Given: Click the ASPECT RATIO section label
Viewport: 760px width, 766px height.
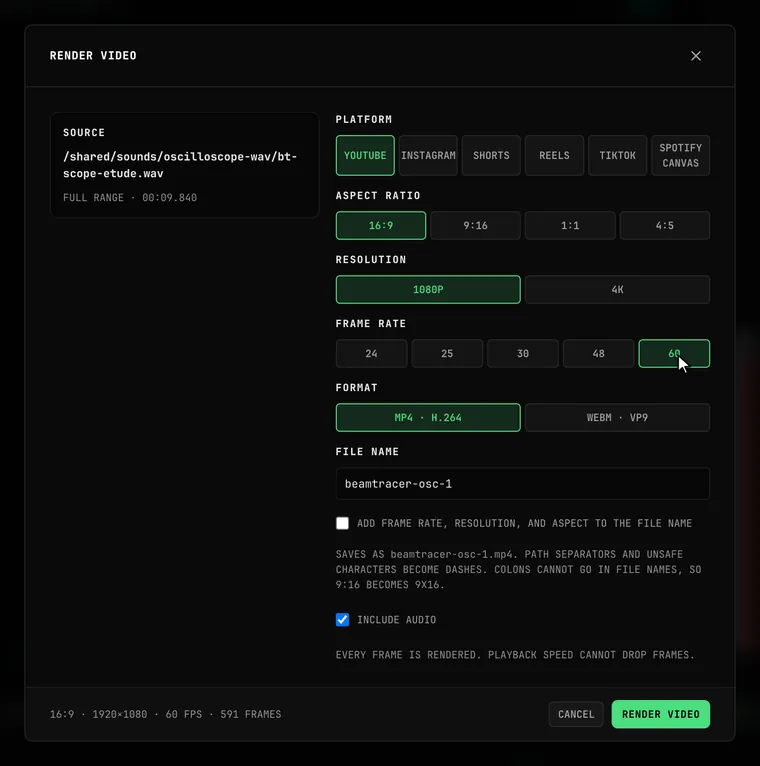Looking at the screenshot, I should click(x=378, y=195).
